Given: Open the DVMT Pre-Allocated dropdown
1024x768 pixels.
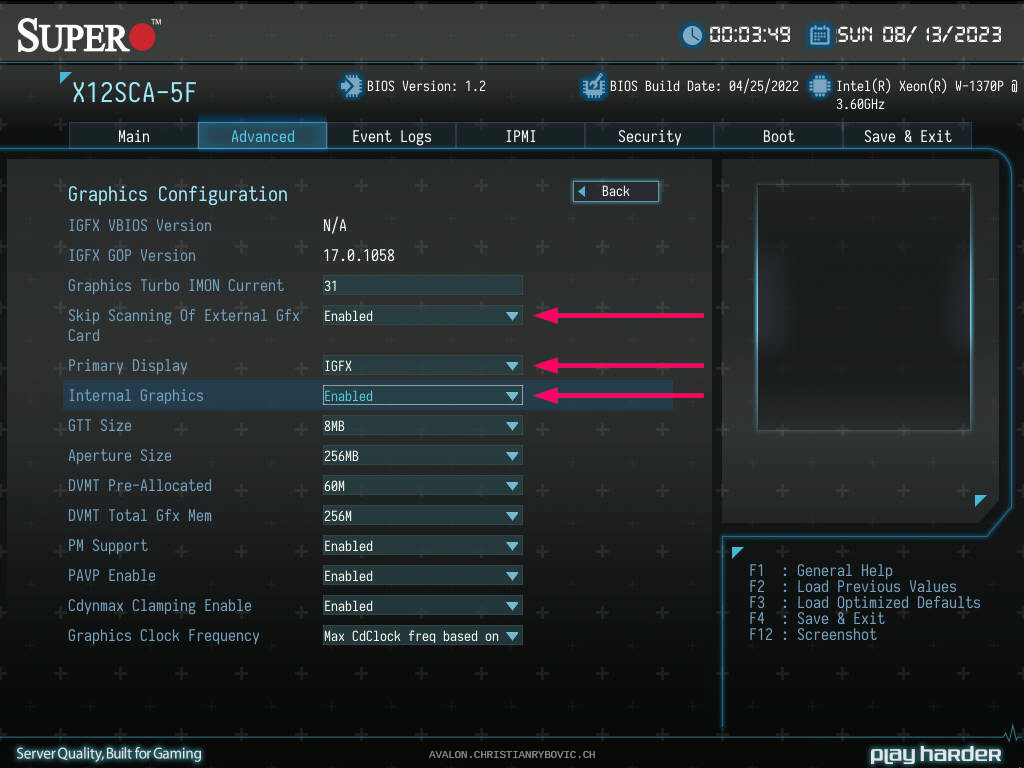Looking at the screenshot, I should tap(422, 486).
